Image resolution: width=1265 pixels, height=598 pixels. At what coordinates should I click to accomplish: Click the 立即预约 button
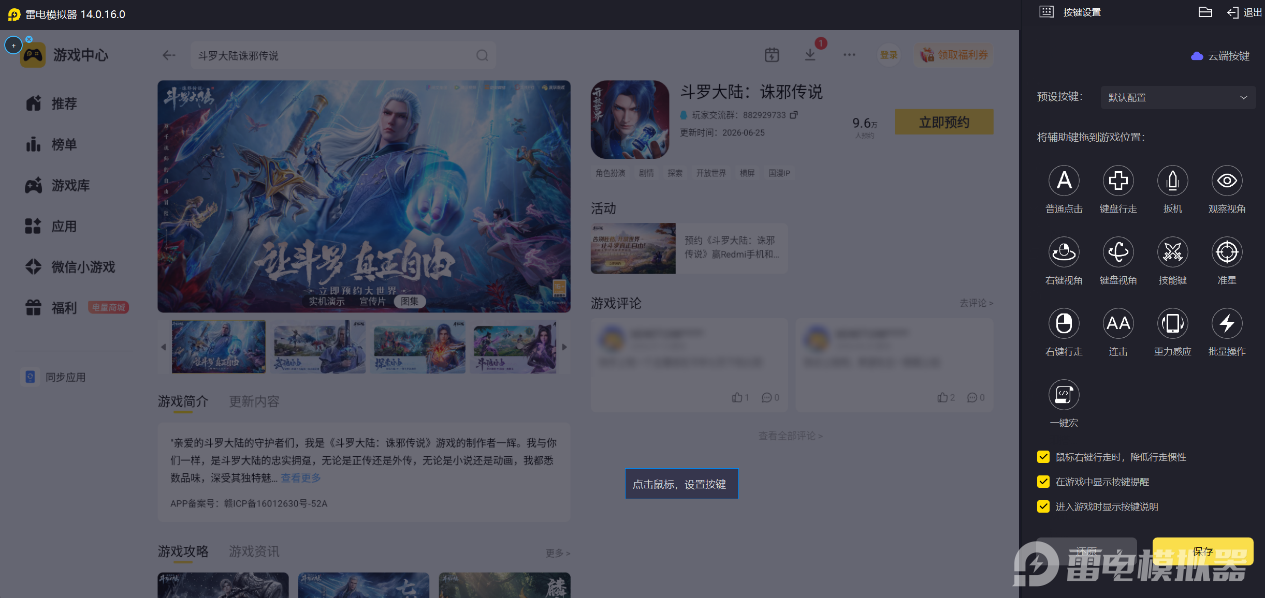[x=944, y=122]
